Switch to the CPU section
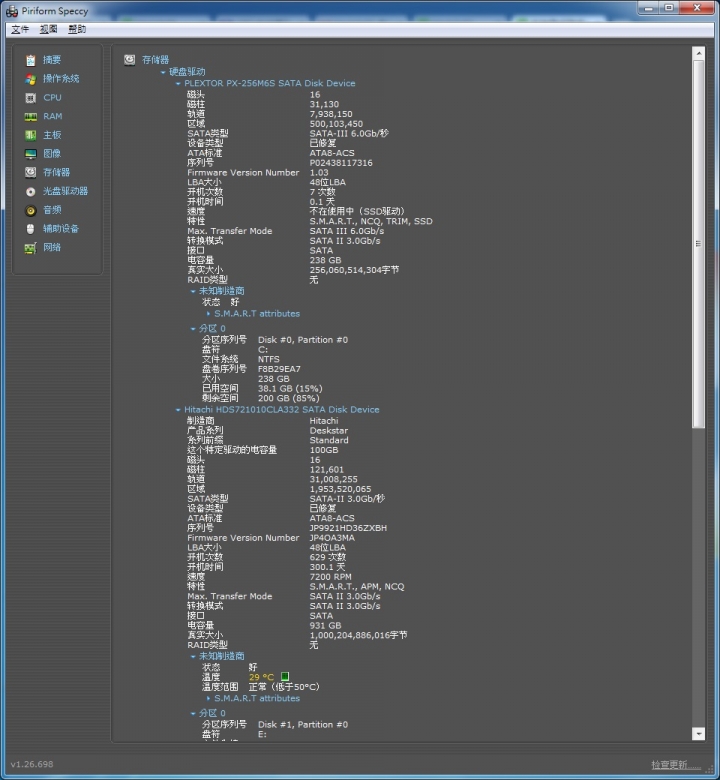Image resolution: width=720 pixels, height=780 pixels. click(x=52, y=98)
